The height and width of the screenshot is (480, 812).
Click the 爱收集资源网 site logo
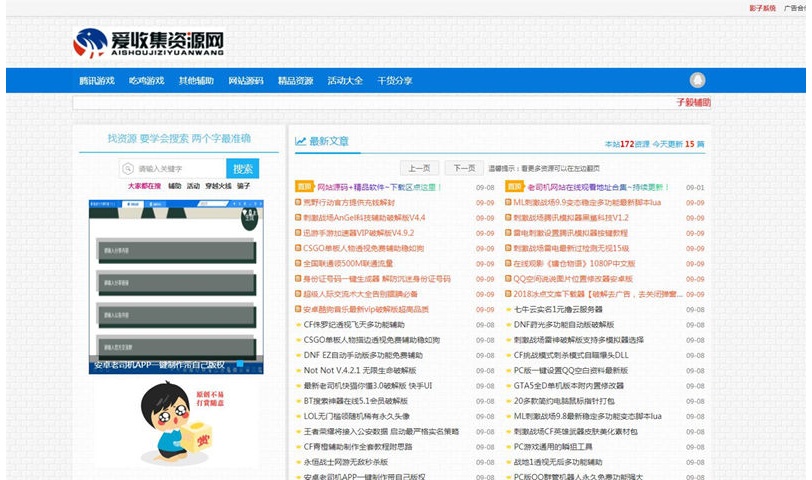click(x=147, y=43)
